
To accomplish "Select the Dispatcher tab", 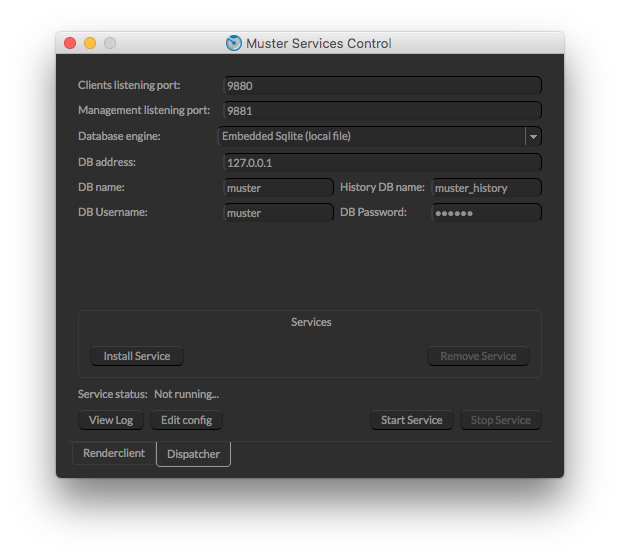I will [193, 454].
